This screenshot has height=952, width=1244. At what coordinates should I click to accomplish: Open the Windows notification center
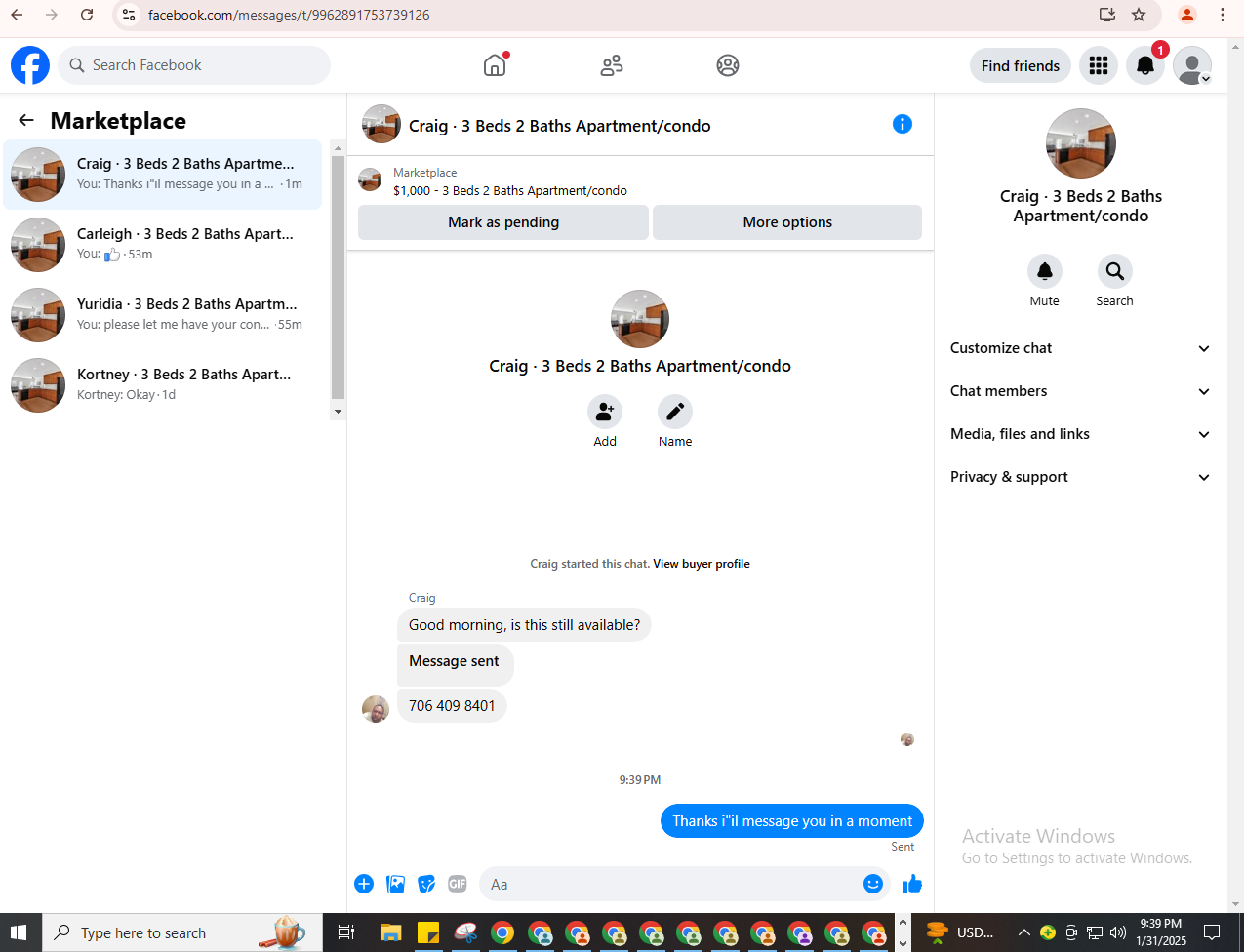pyautogui.click(x=1212, y=932)
